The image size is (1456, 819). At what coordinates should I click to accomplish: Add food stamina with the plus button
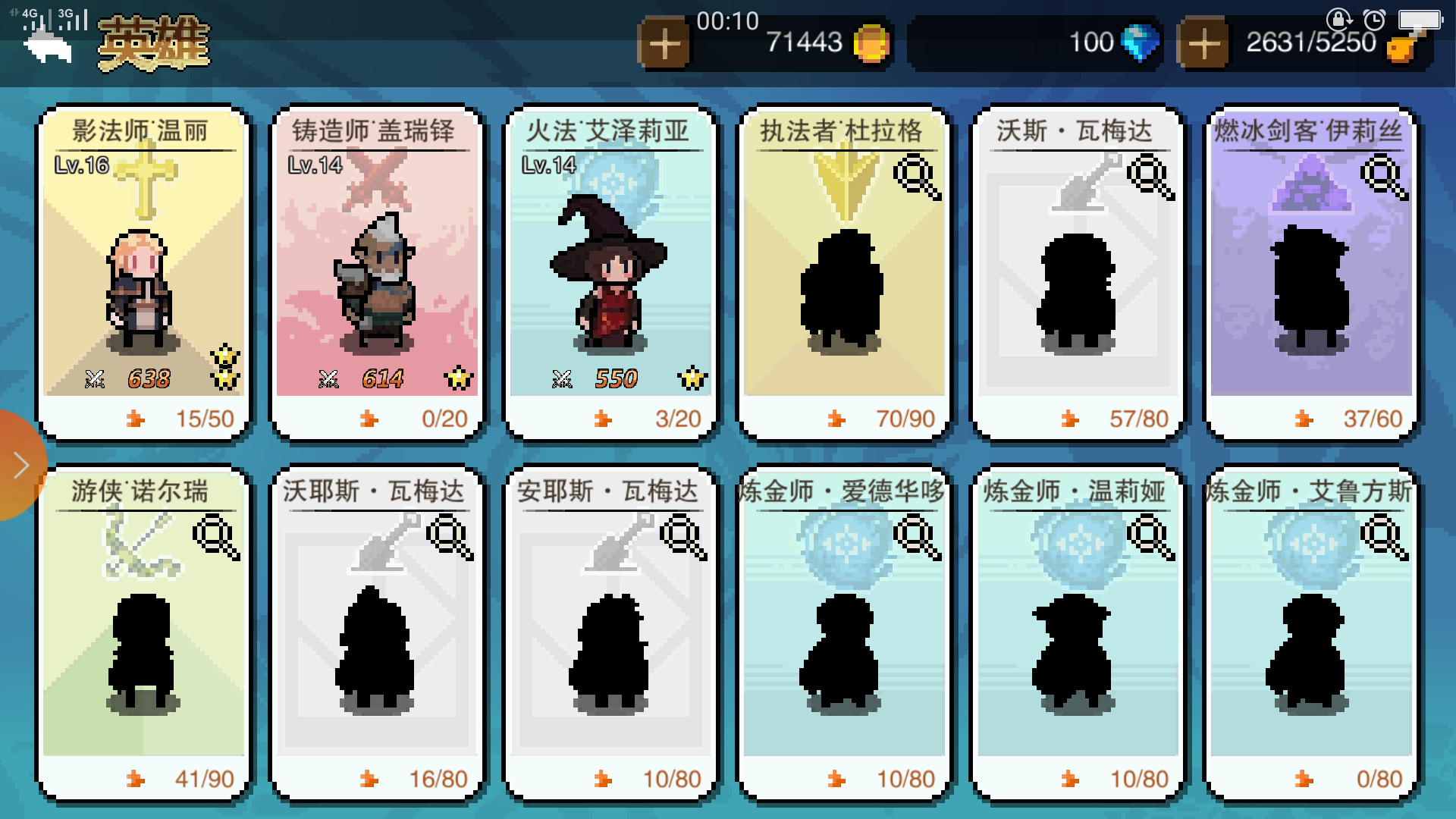point(1203,44)
